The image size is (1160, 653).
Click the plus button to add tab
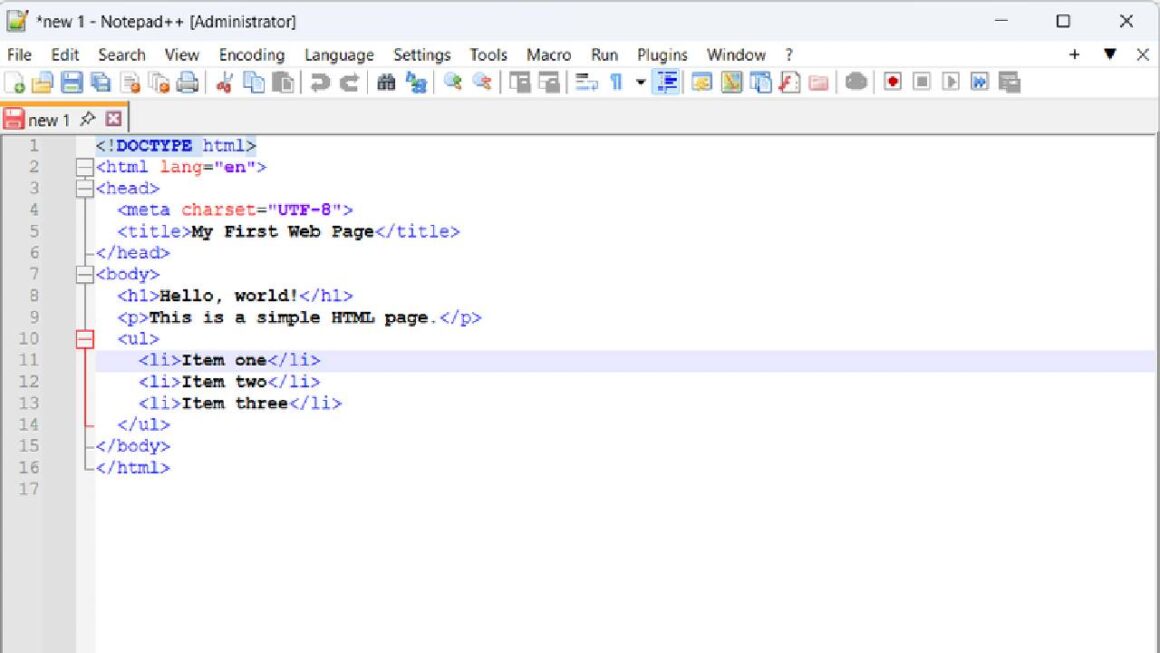[x=1074, y=54]
